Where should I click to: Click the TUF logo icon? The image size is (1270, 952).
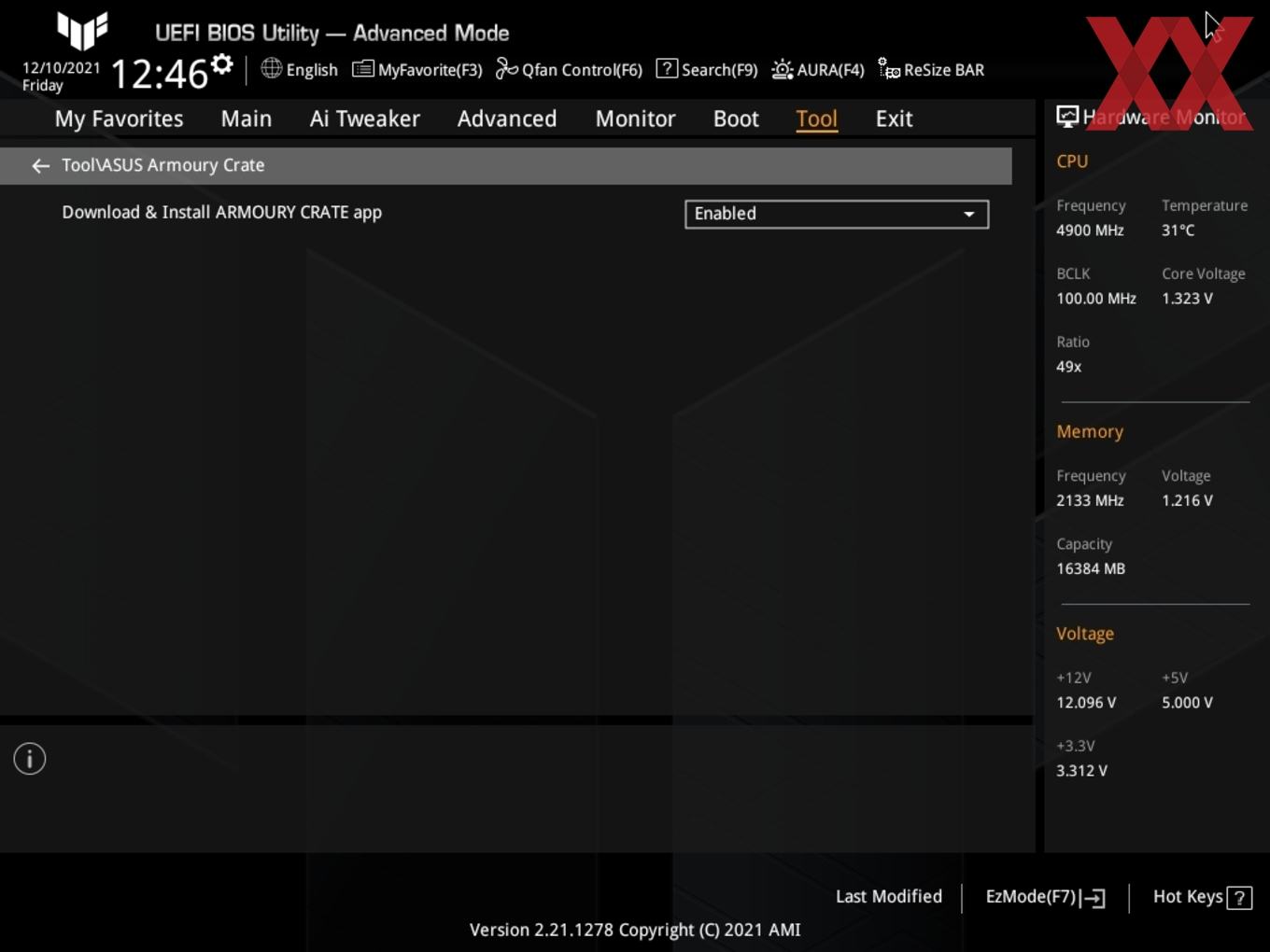click(82, 31)
